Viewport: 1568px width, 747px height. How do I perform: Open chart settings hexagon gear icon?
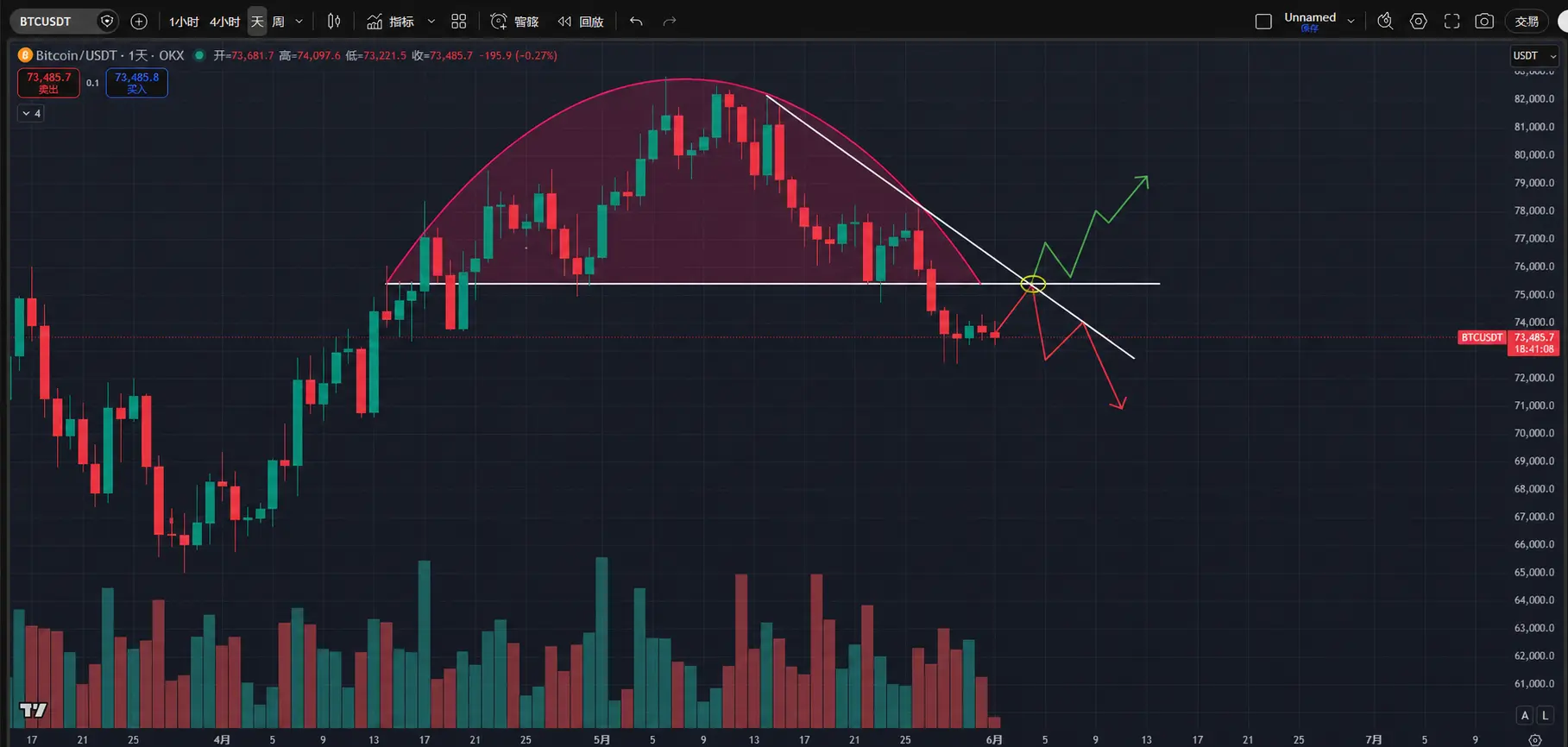click(1419, 22)
